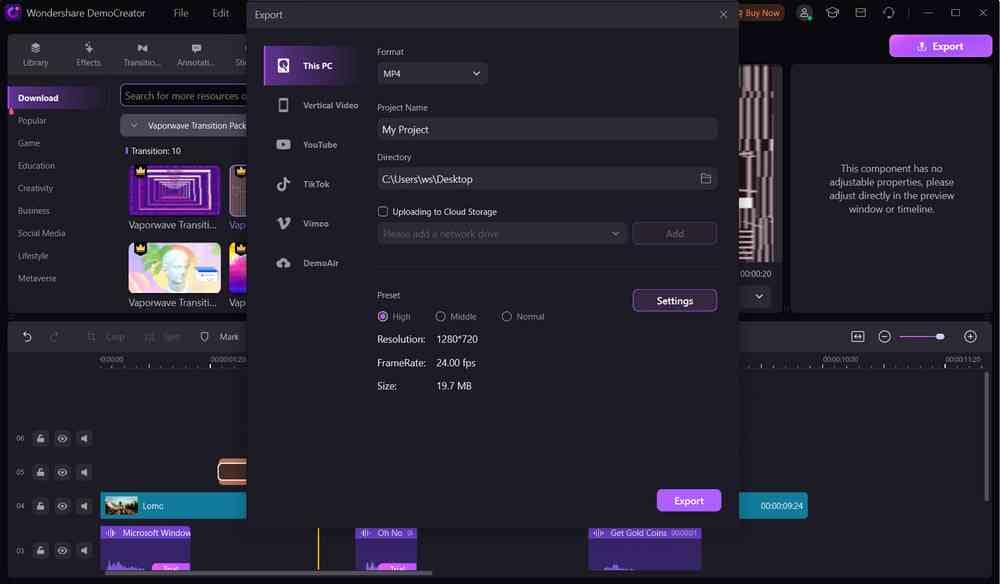Click Export button in the dialog
Image resolution: width=1000 pixels, height=584 pixels.
pos(689,500)
